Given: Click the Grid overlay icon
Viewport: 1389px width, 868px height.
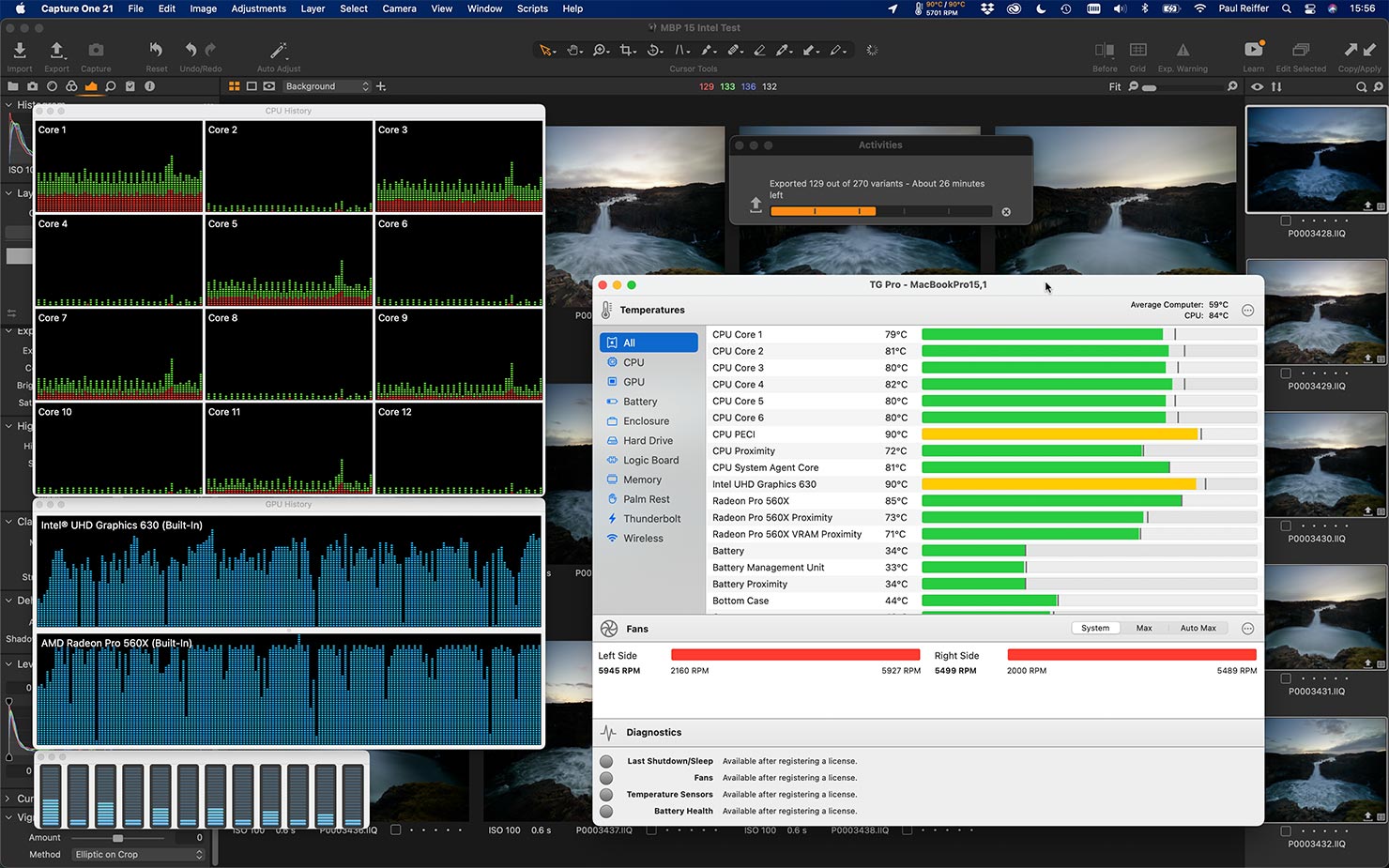Looking at the screenshot, I should tap(1137, 50).
